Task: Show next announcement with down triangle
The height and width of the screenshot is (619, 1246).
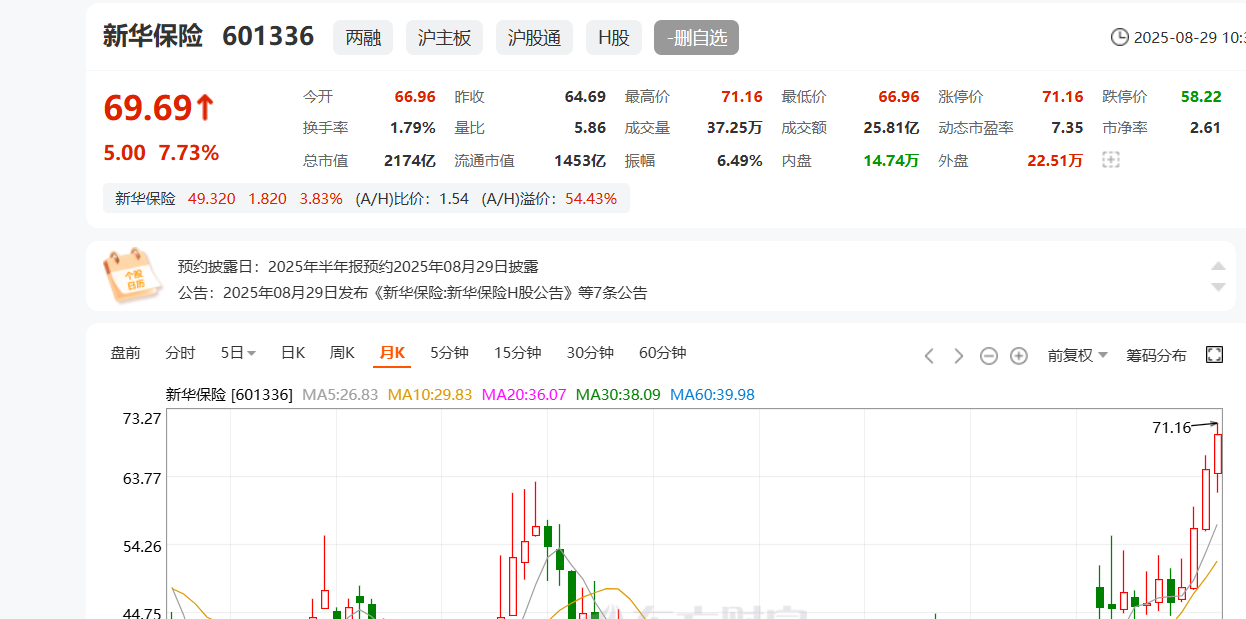Action: [x=1218, y=287]
